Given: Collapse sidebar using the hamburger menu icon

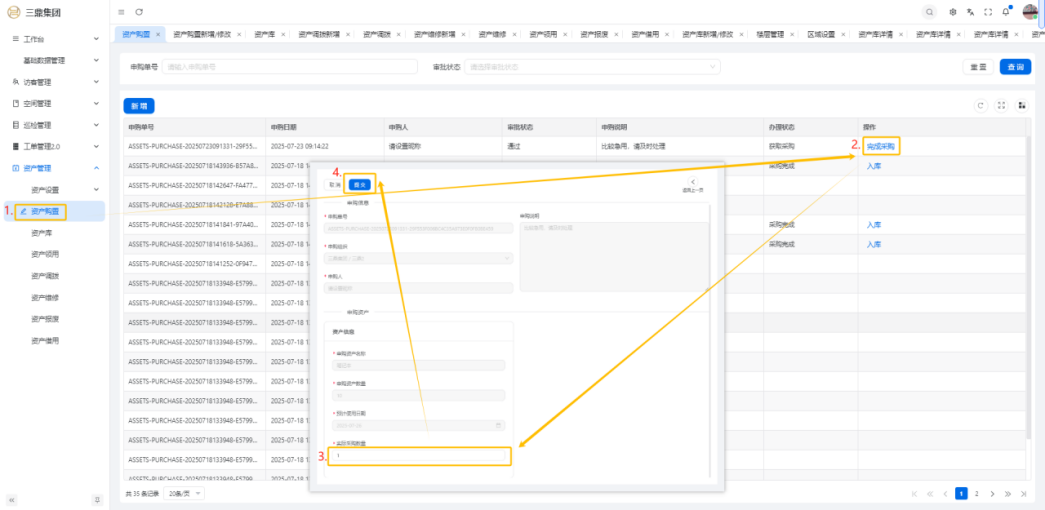Looking at the screenshot, I should (x=121, y=12).
